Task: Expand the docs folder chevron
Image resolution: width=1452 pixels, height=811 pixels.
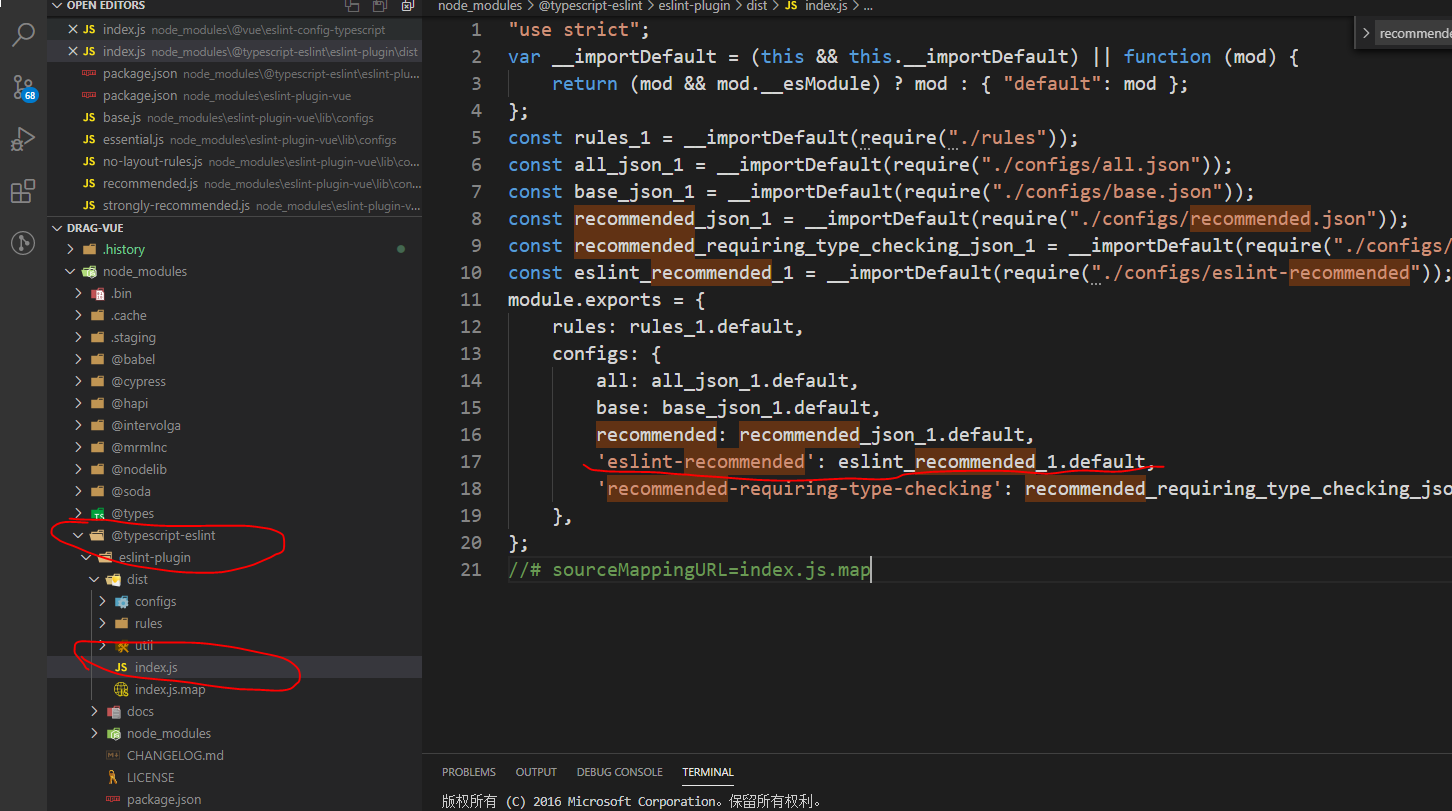Action: pyautogui.click(x=95, y=711)
